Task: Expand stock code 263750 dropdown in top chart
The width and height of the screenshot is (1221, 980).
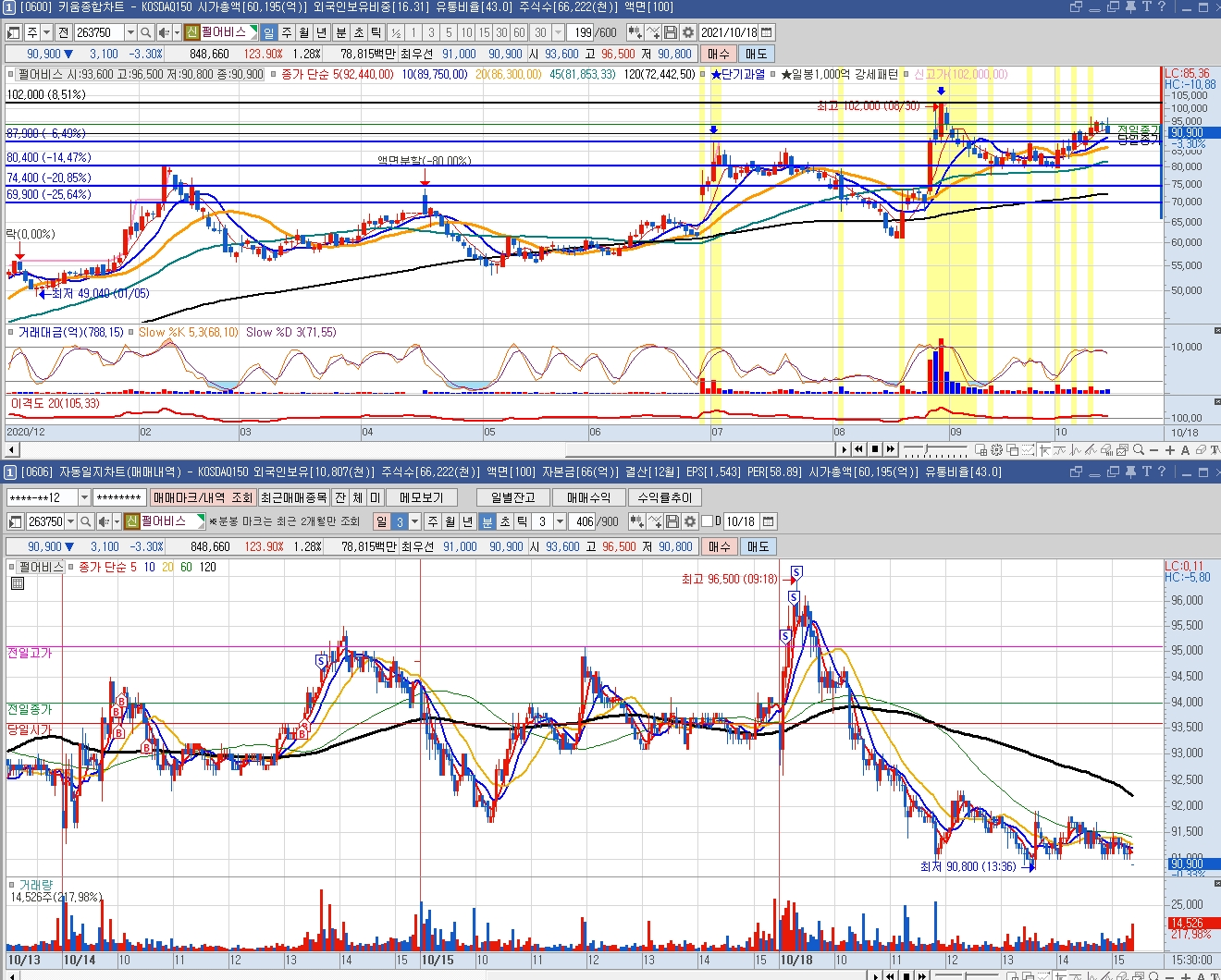Action: pos(130,32)
